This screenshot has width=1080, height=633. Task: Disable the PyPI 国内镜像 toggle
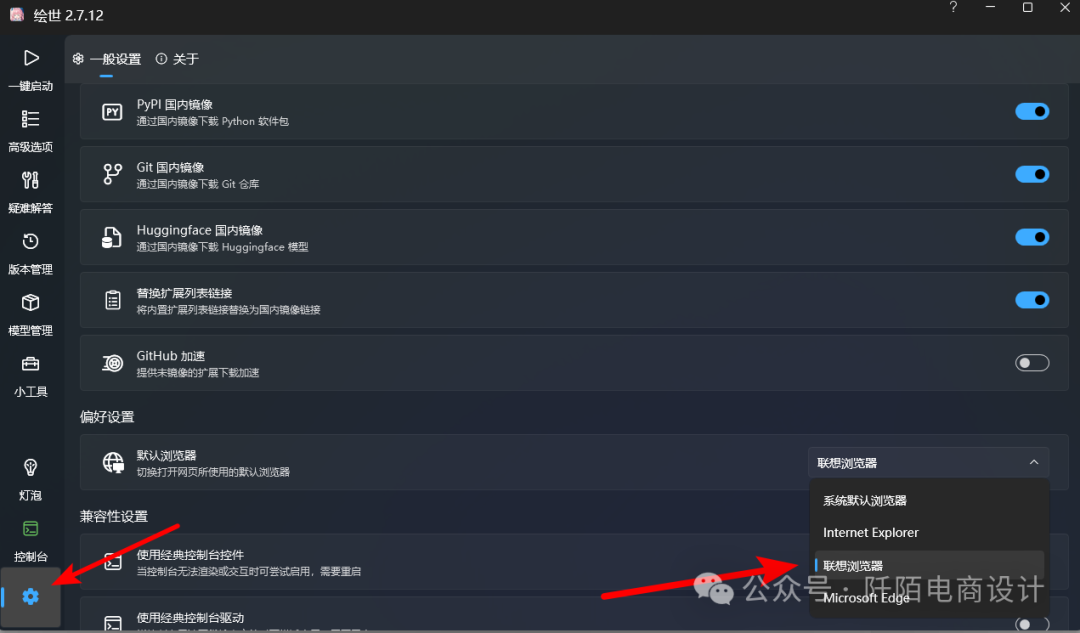(x=1031, y=112)
